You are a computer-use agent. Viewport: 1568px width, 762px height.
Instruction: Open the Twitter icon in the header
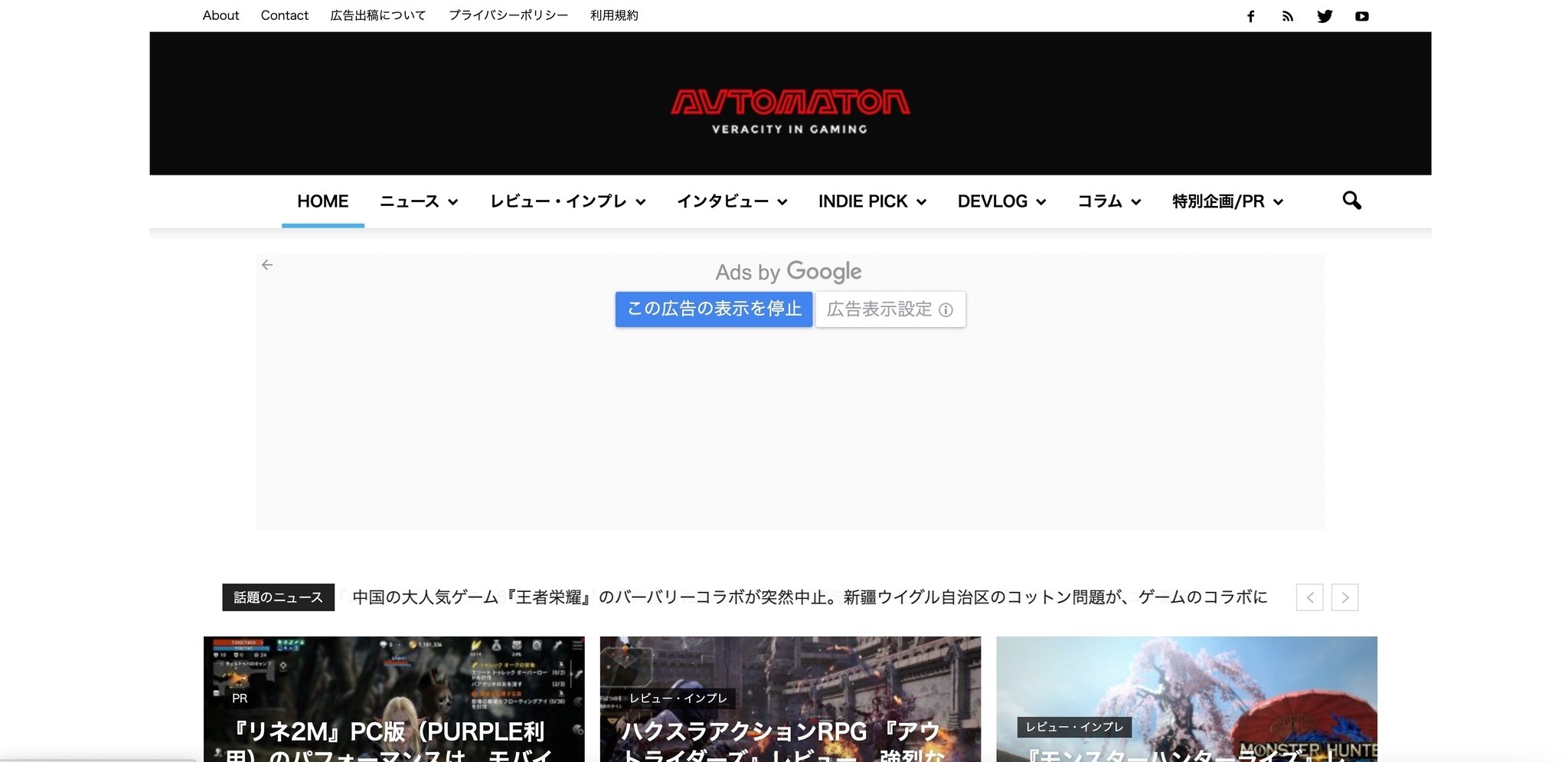(1325, 15)
